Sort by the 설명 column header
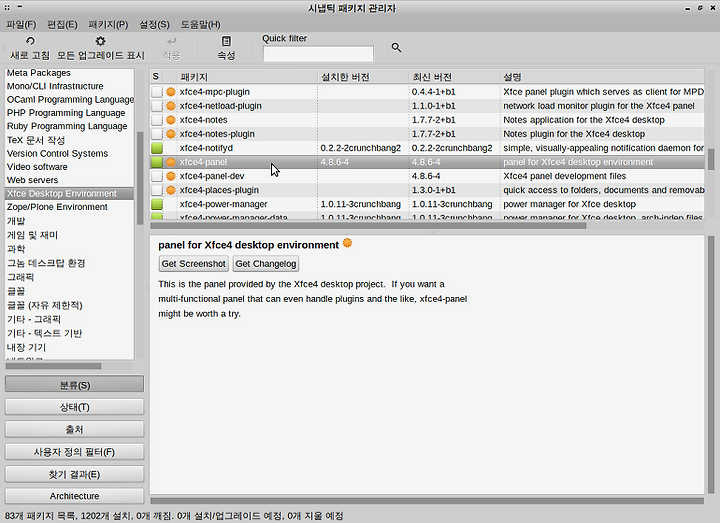The image size is (720, 523). (602, 77)
